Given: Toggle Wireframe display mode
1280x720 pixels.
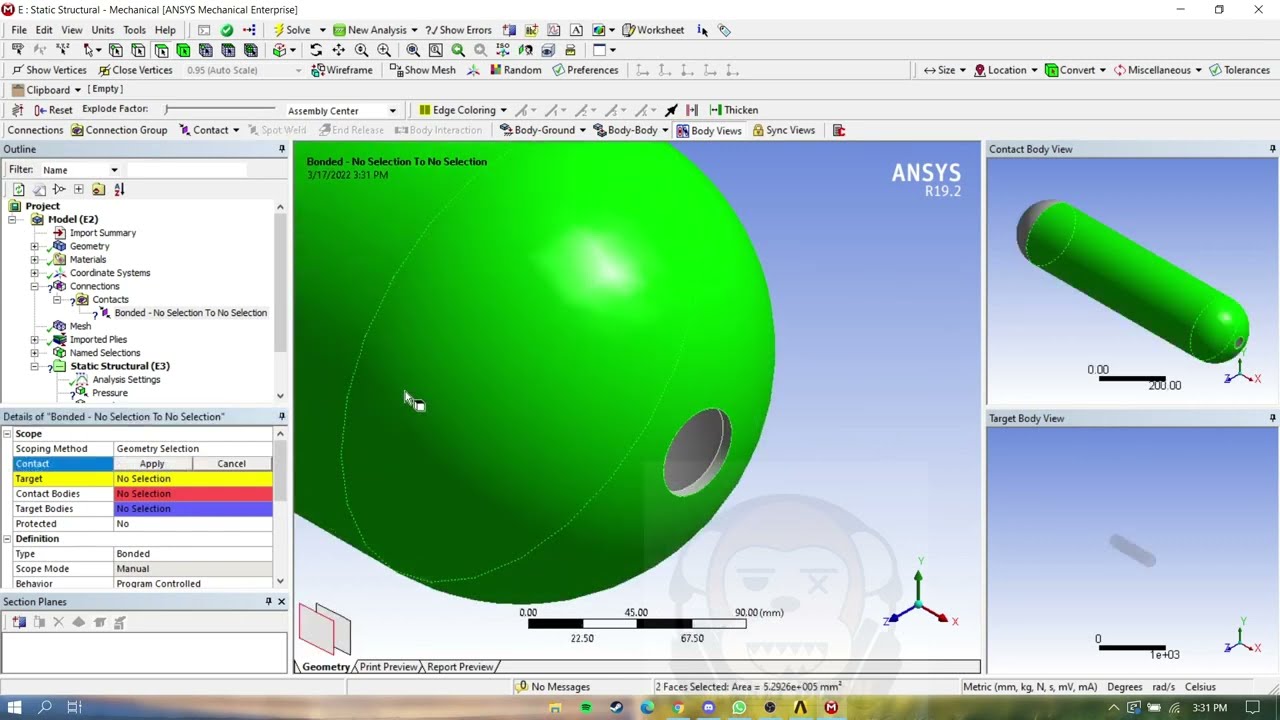Looking at the screenshot, I should [341, 70].
